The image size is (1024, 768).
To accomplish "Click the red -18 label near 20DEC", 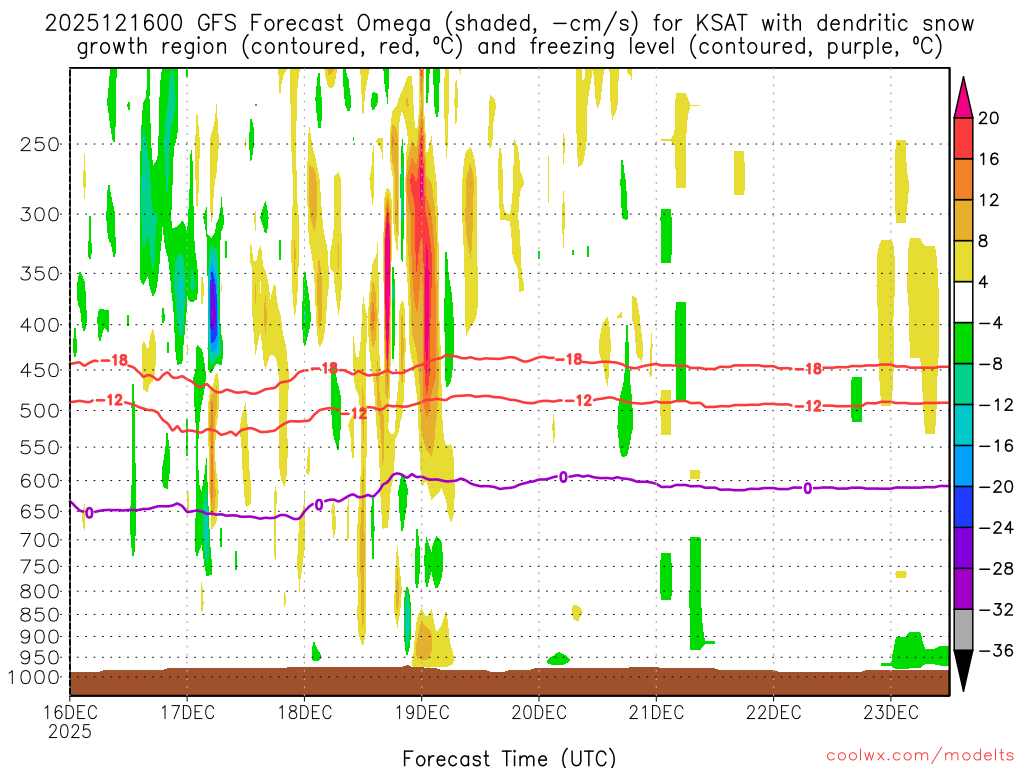I will 569,359.
